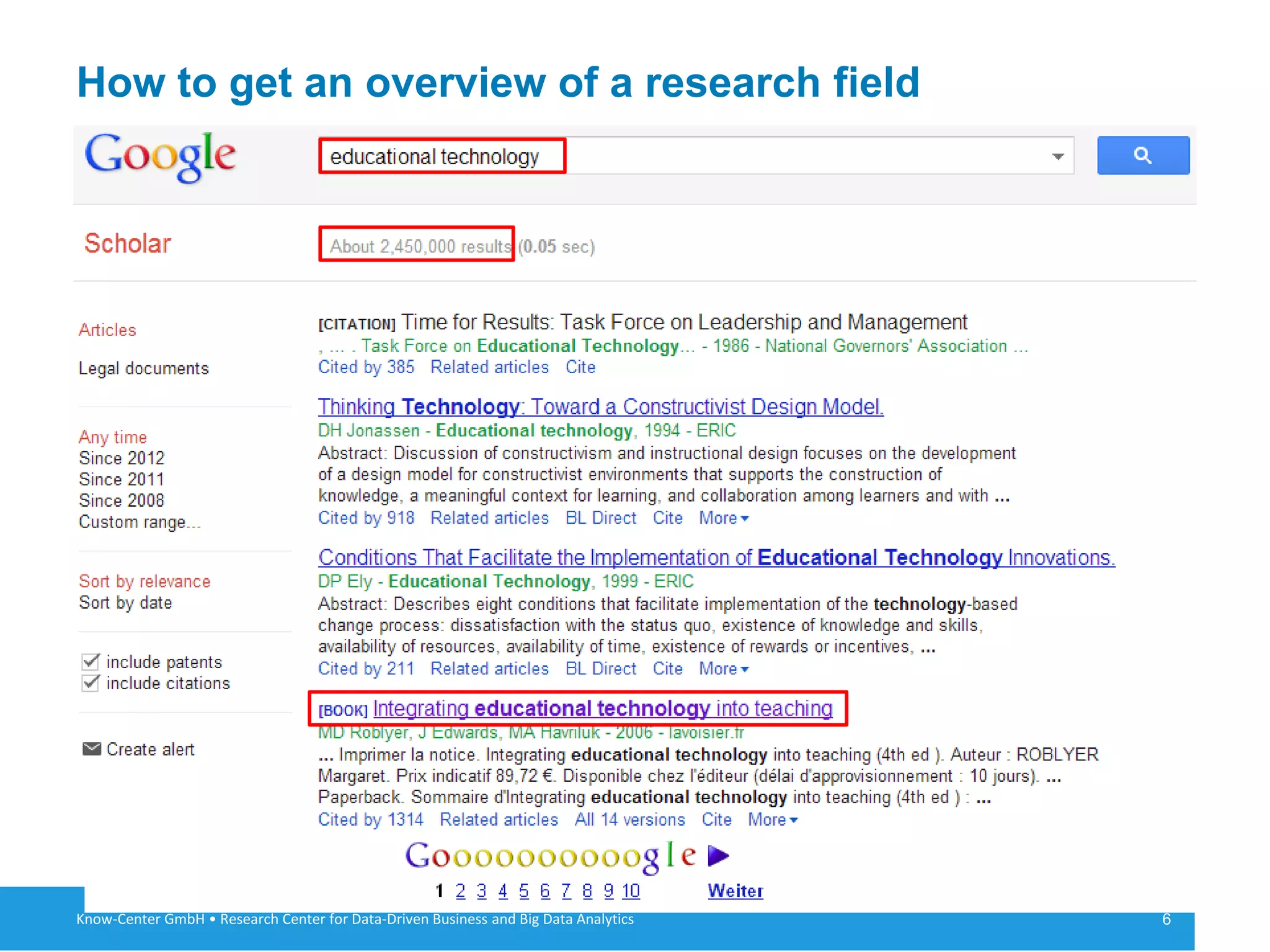
Task: Open the Cited by 211 link
Action: click(366, 669)
